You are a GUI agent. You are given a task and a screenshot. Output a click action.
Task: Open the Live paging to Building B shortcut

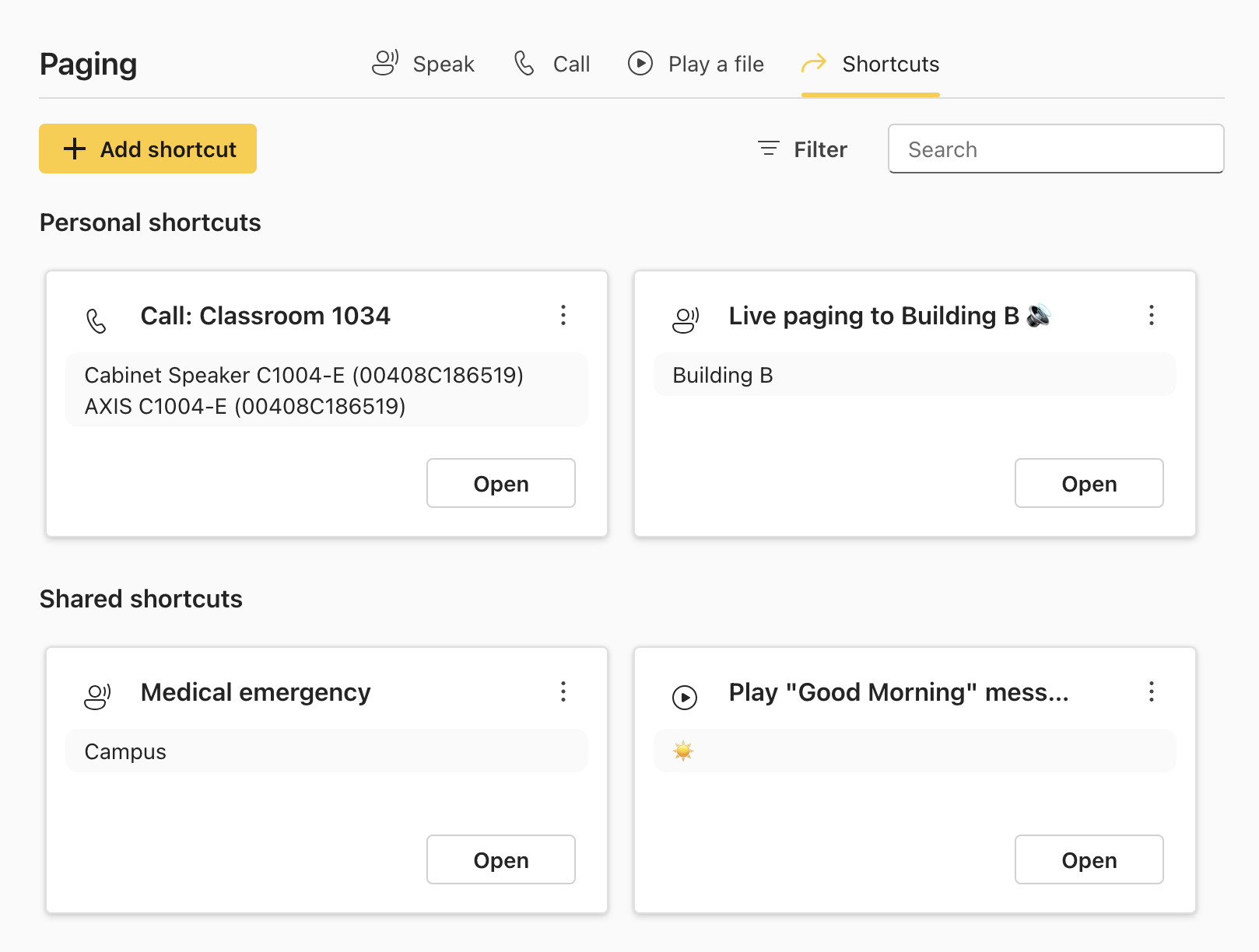pyautogui.click(x=1089, y=483)
